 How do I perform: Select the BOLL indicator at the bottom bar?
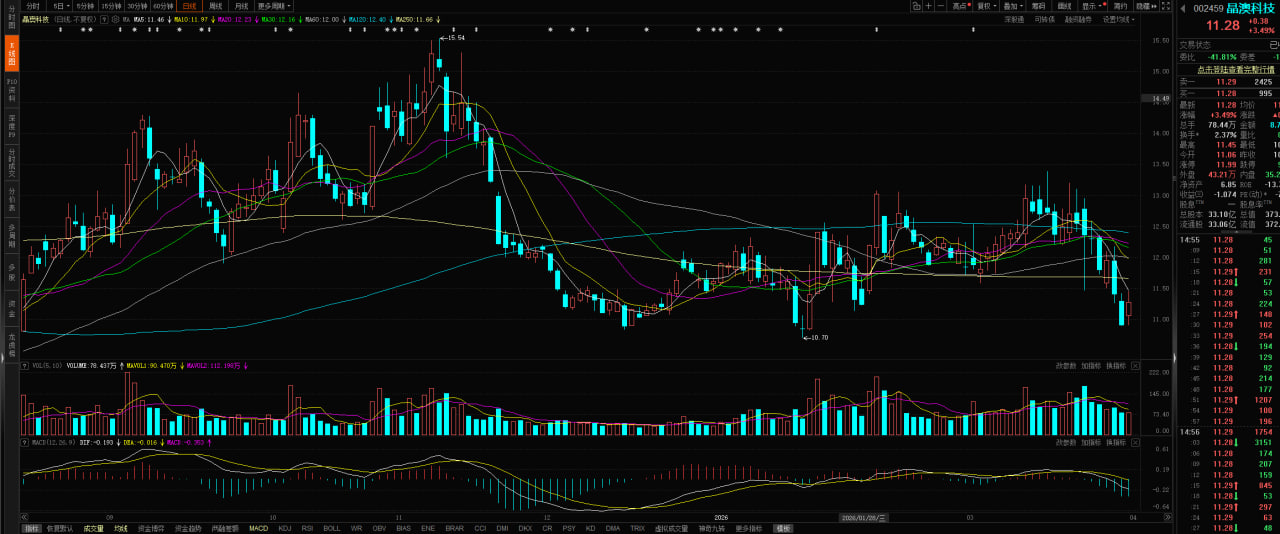tap(331, 527)
